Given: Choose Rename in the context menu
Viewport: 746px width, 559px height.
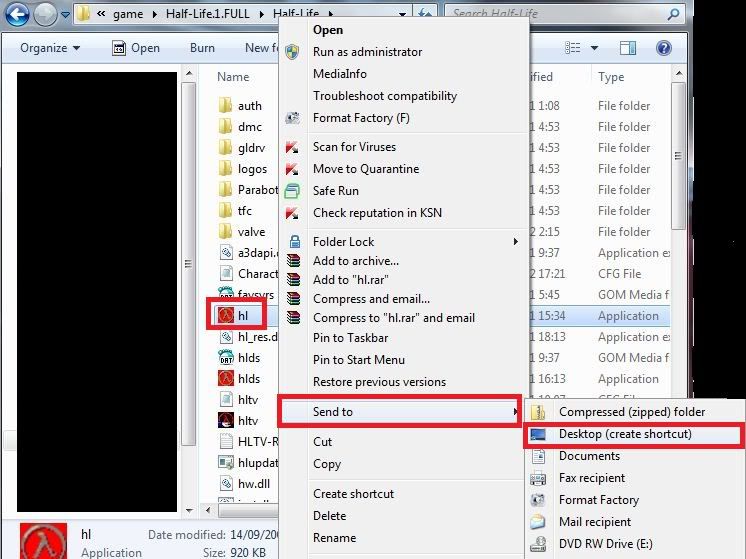Looking at the screenshot, I should [x=334, y=538].
